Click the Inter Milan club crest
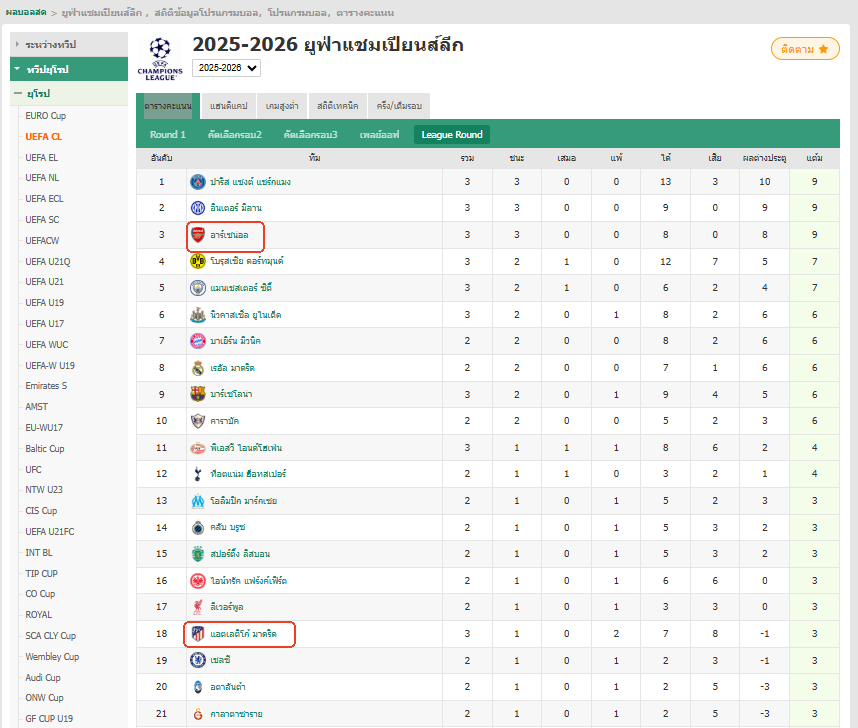 [197, 208]
